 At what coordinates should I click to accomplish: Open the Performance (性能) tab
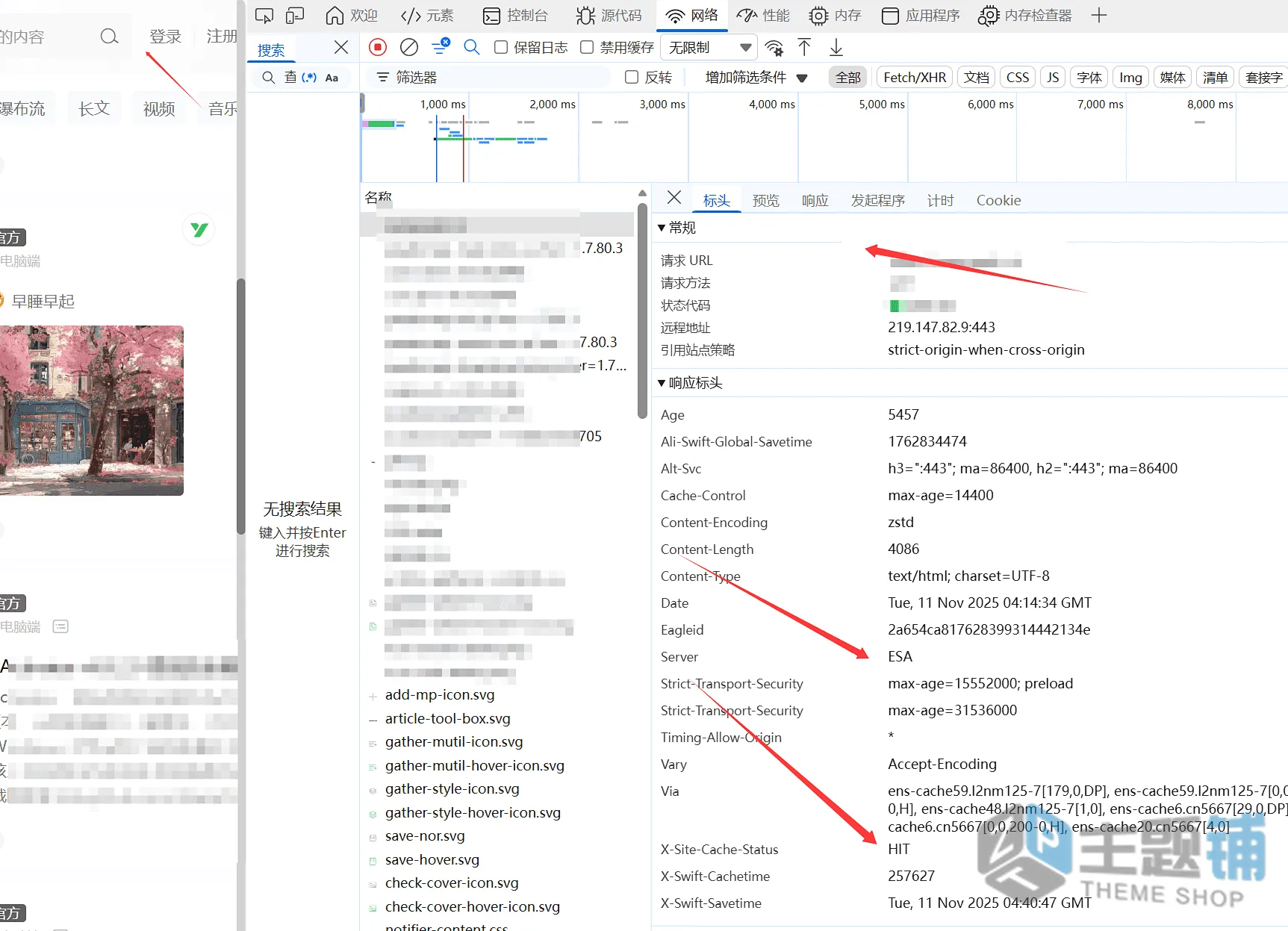pos(763,16)
